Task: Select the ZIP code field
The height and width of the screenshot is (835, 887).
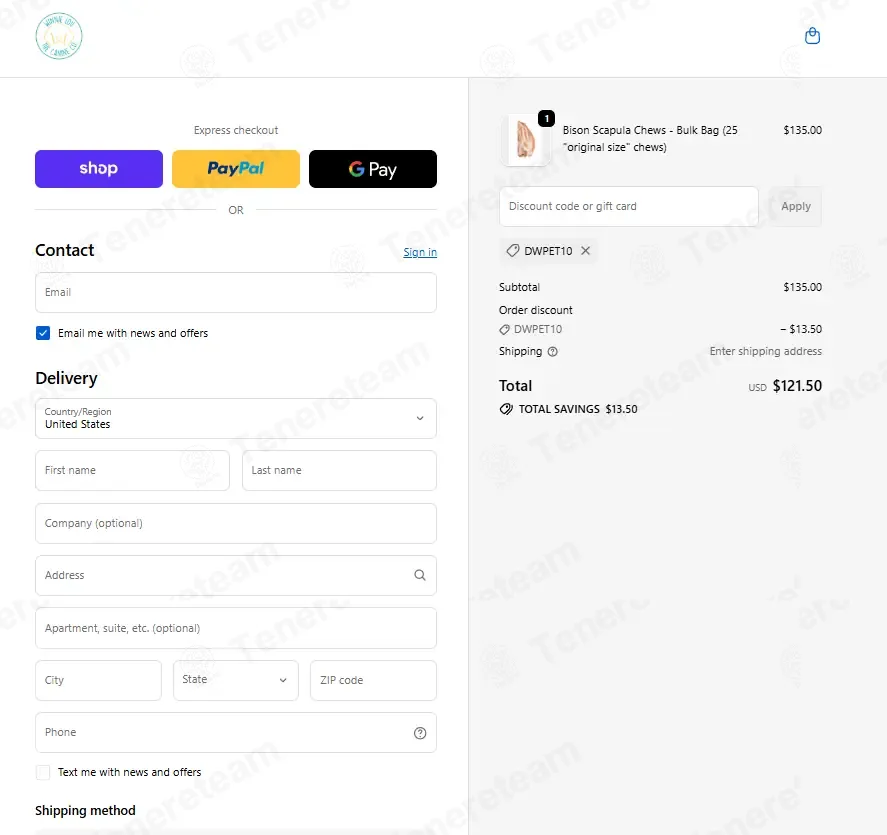Action: click(x=373, y=681)
